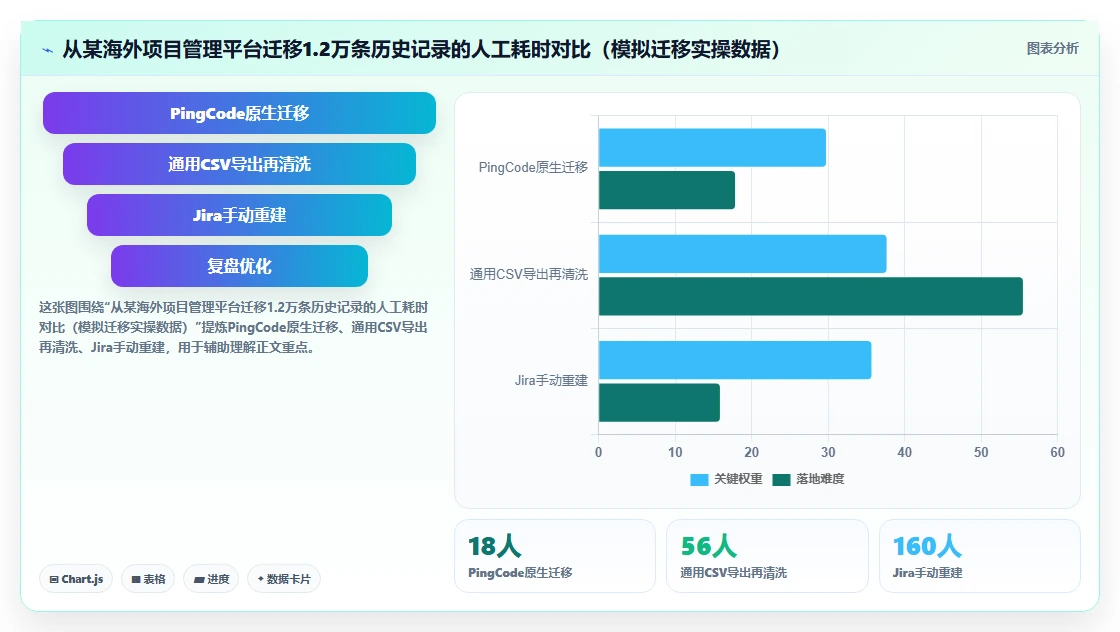Image resolution: width=1120 pixels, height=632 pixels.
Task: Click the main title about 1.2万条历史记录
Action: point(421,49)
